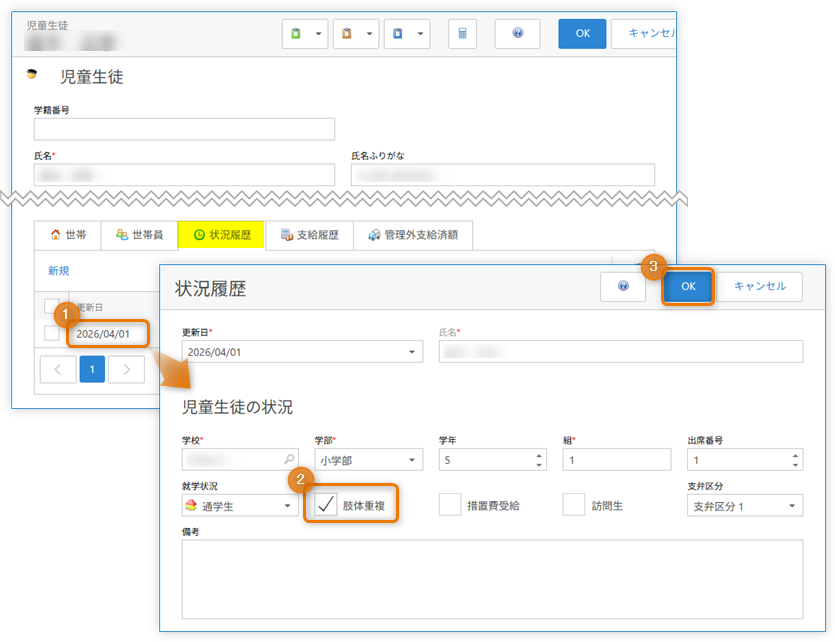Image resolution: width=835 pixels, height=642 pixels.
Task: Check the row checkbox for 2026/04/01
Action: click(52, 333)
